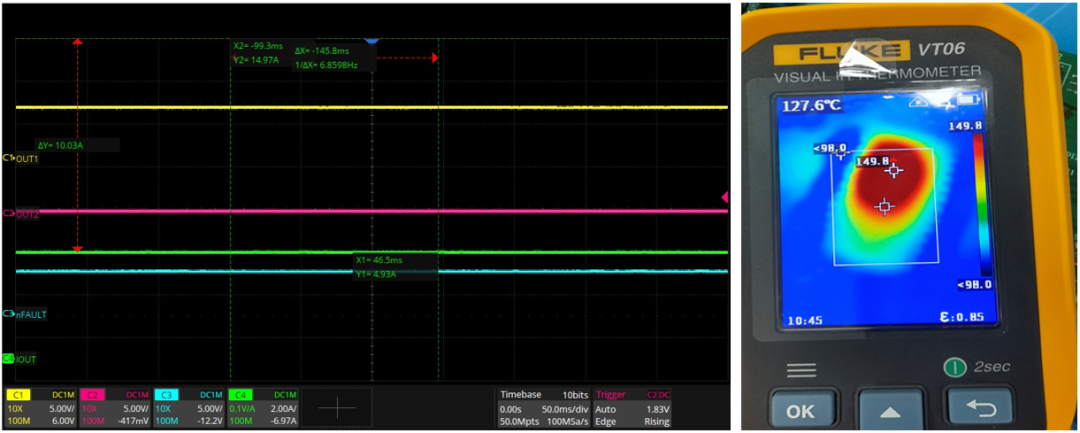This screenshot has height=433, width=1080.
Task: Click the crosshair icon in bottom bar
Action: pos(337,408)
